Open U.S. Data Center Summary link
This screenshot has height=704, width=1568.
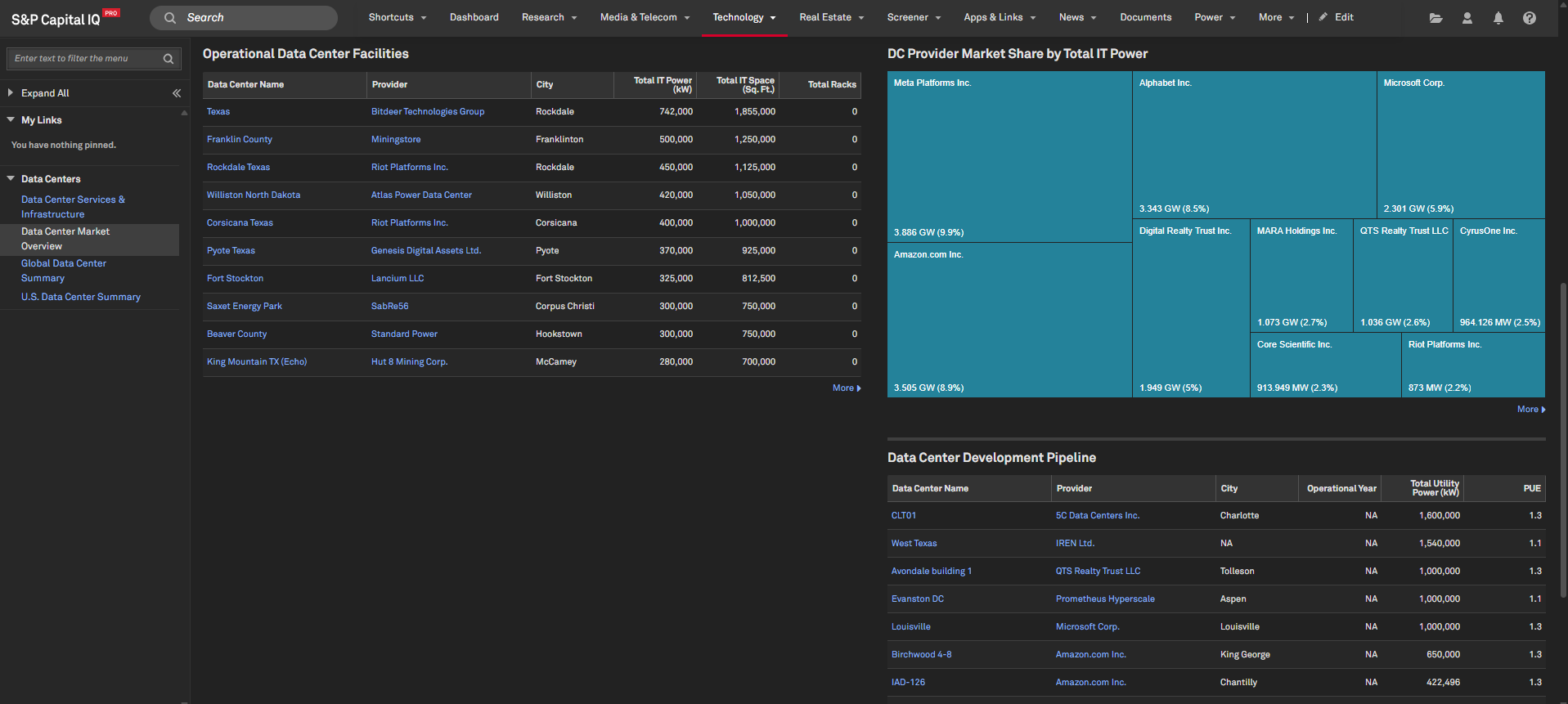point(81,297)
